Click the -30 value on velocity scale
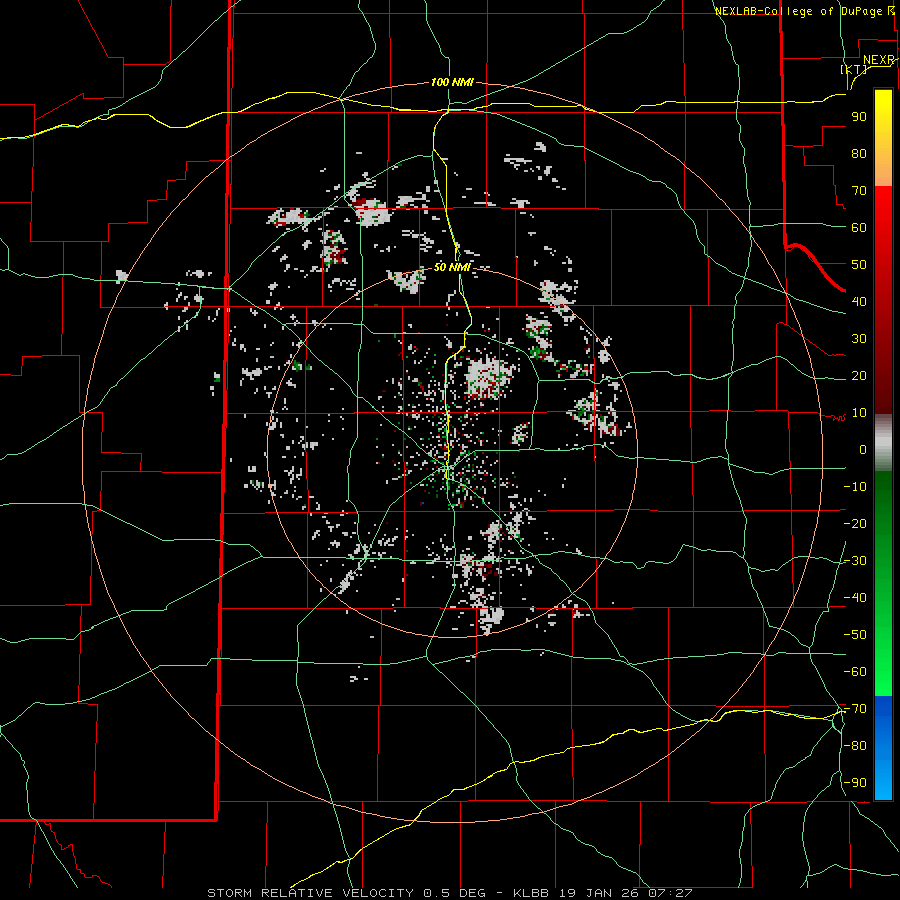 pyautogui.click(x=855, y=561)
